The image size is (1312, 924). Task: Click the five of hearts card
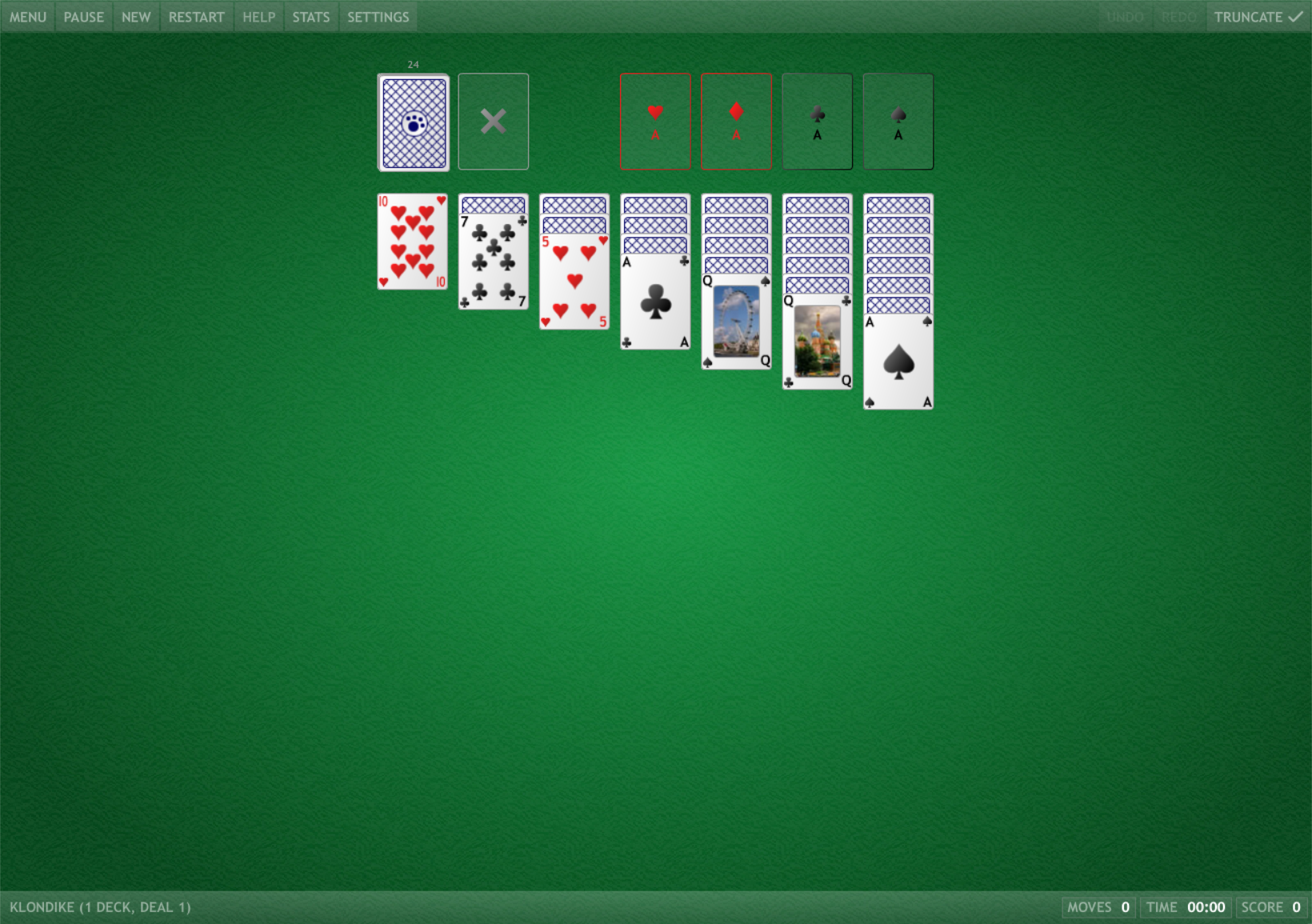(x=574, y=282)
